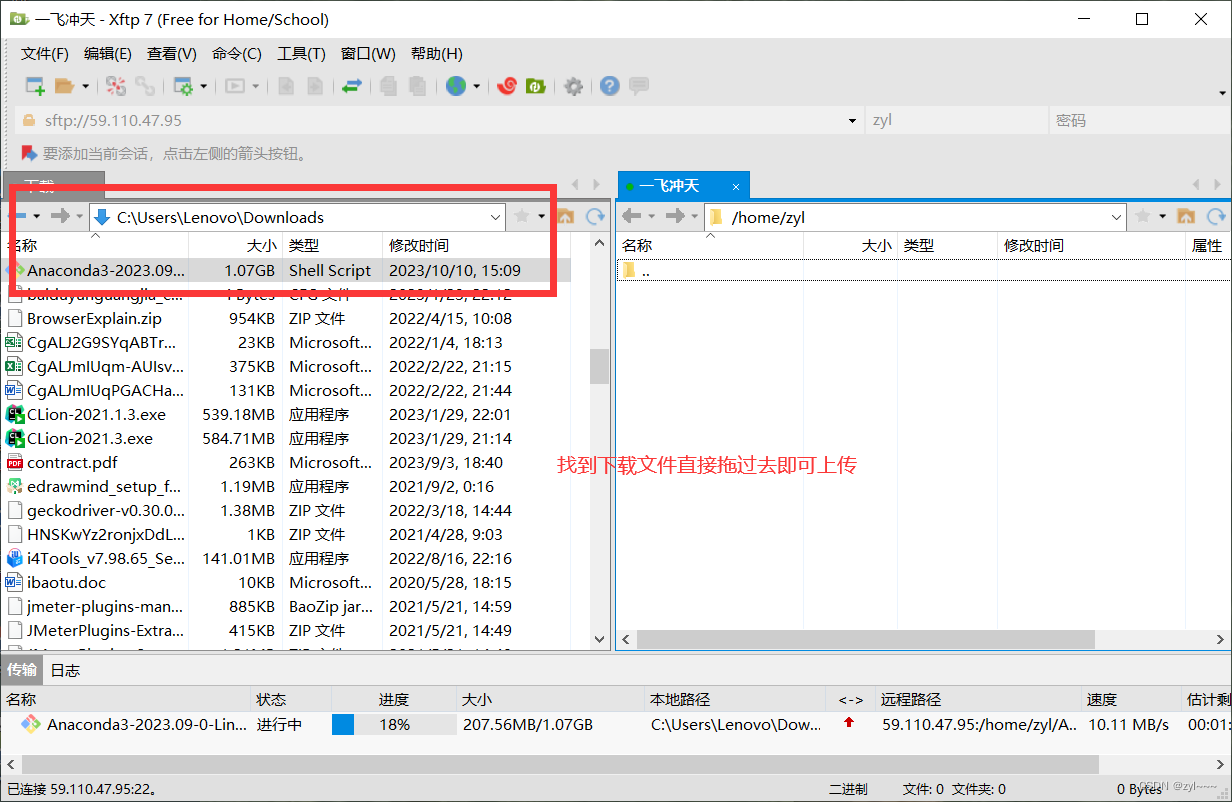
Task: Open Help with the blue question icon
Action: point(609,86)
